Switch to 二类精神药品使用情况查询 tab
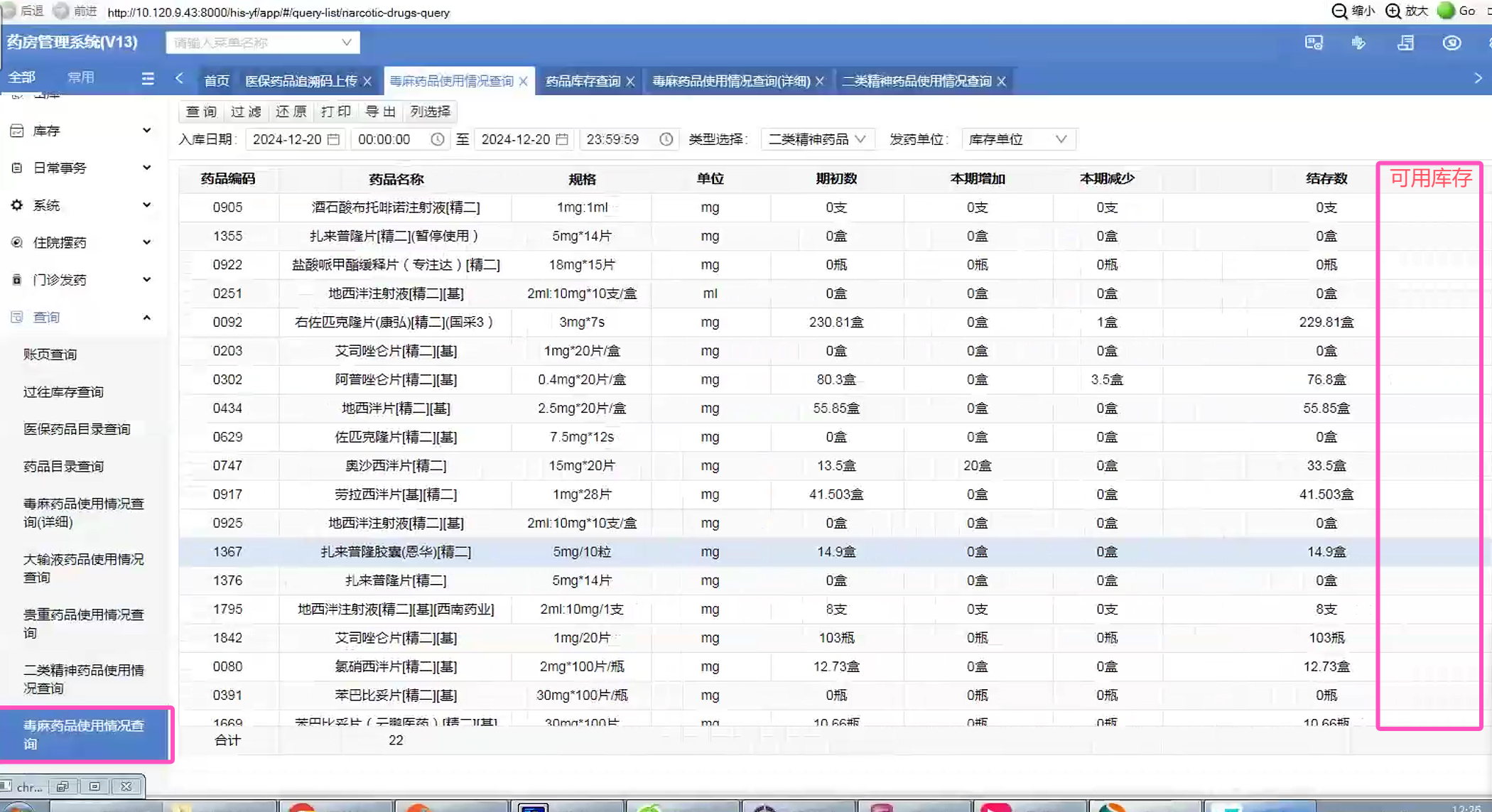 (x=917, y=82)
